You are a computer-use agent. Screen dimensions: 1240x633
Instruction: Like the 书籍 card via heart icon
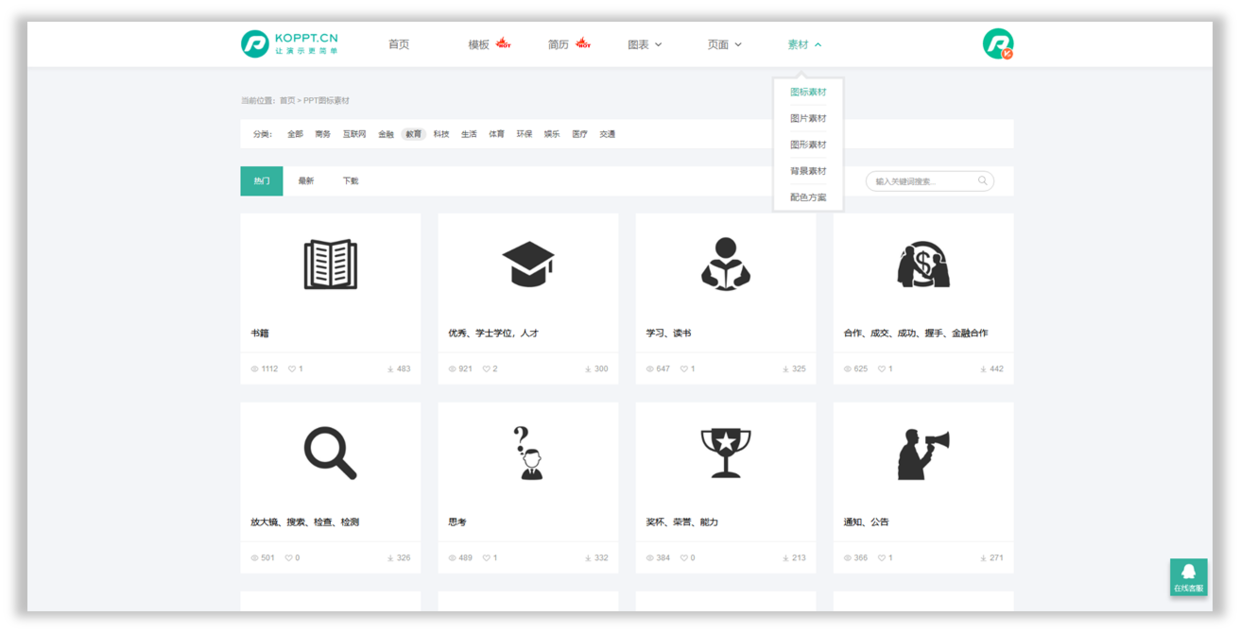pyautogui.click(x=292, y=369)
